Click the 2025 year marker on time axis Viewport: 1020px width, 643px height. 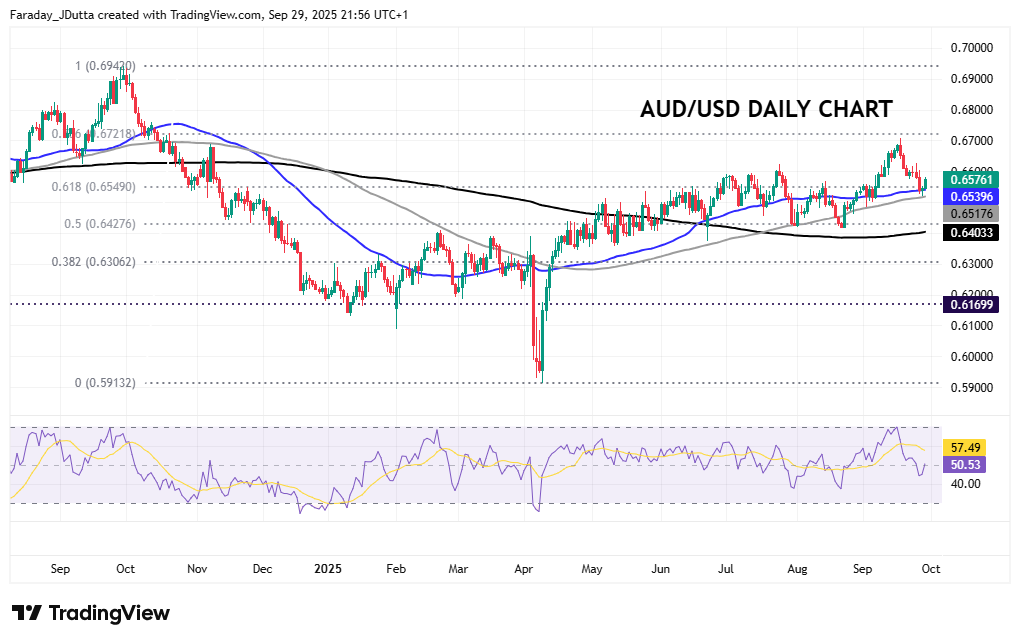tap(328, 569)
